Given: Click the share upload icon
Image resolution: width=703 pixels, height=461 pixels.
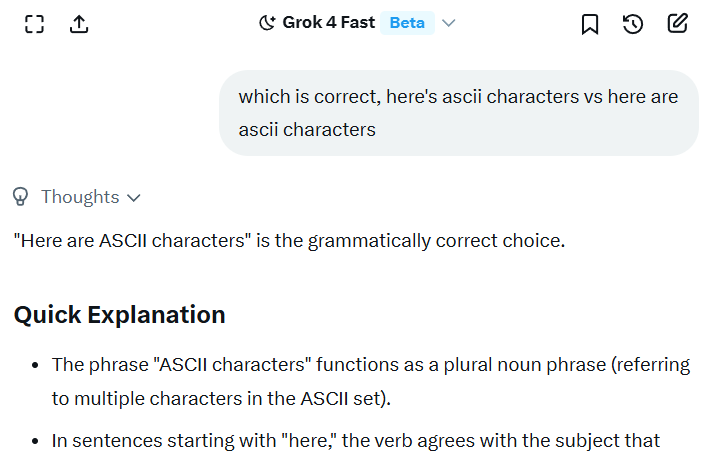Looking at the screenshot, I should pos(79,24).
